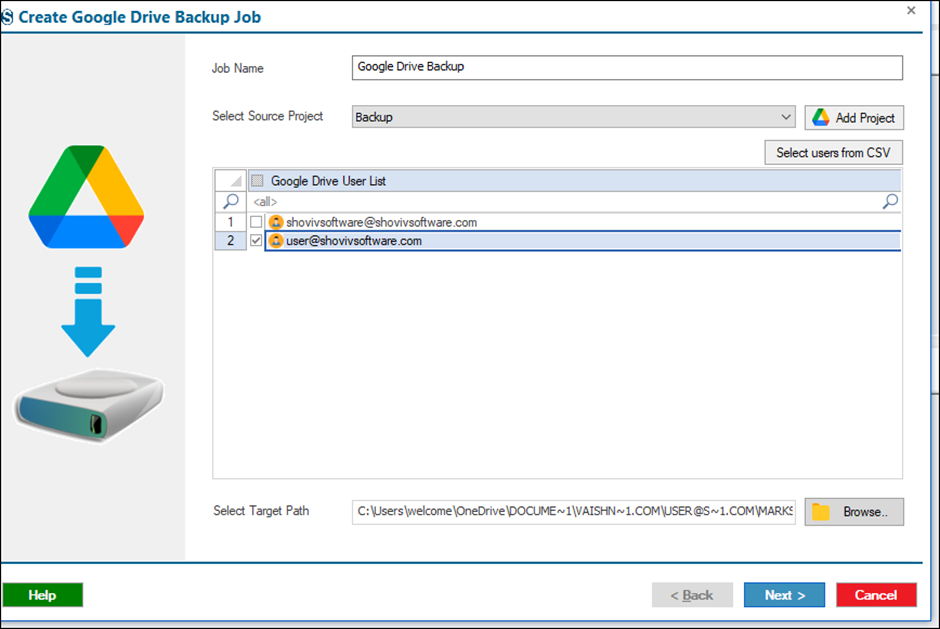Image resolution: width=940 pixels, height=629 pixels.
Task: Click user avatar icon for shovivsoftware@shovivsoftware.com
Action: [276, 222]
